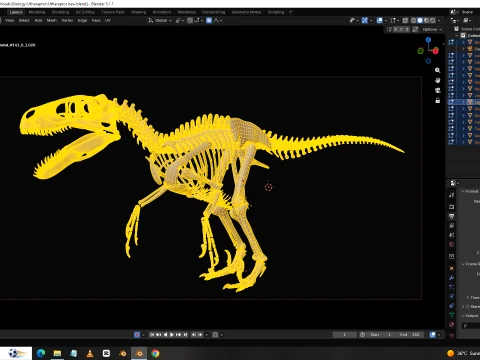
Task: Add a new workspace with plus button
Action: click(290, 12)
